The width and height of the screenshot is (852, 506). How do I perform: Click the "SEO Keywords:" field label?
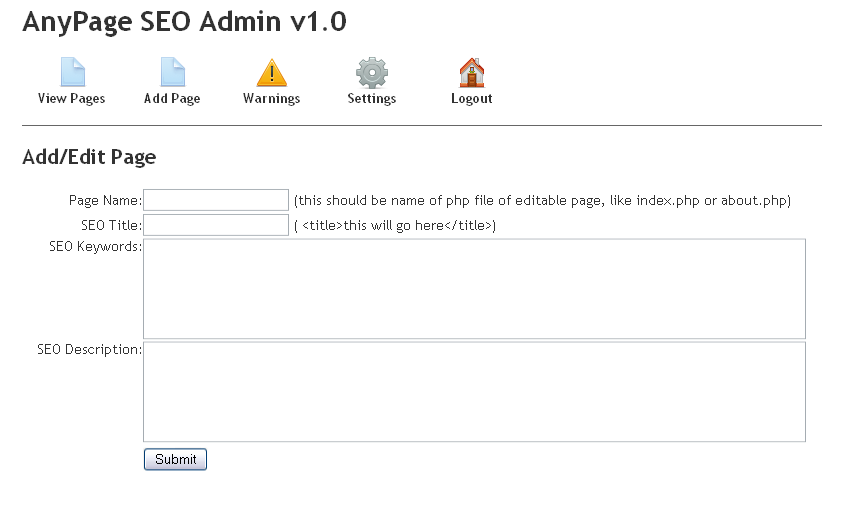[95, 247]
